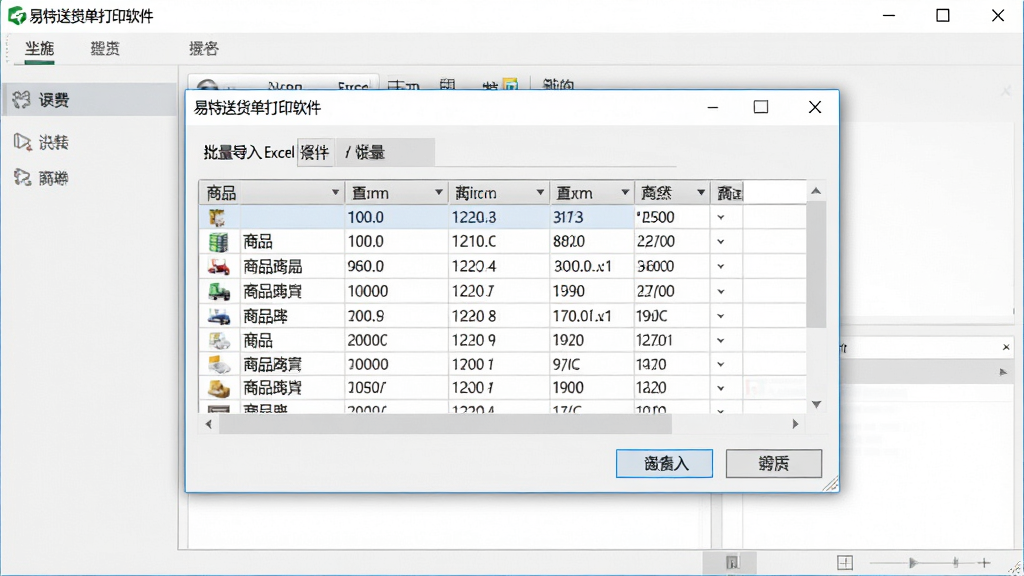Click the red vehicle icon in the 960.0 row
The width and height of the screenshot is (1024, 576).
point(218,266)
